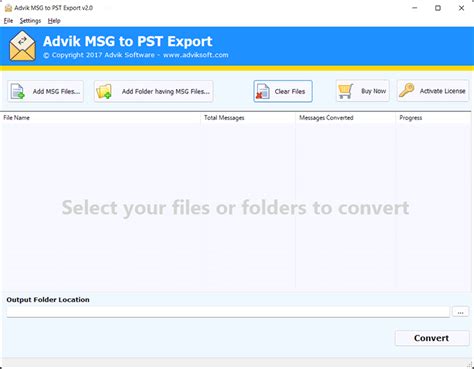Click the Add MSG Files... button label
The width and height of the screenshot is (474, 369).
point(56,91)
